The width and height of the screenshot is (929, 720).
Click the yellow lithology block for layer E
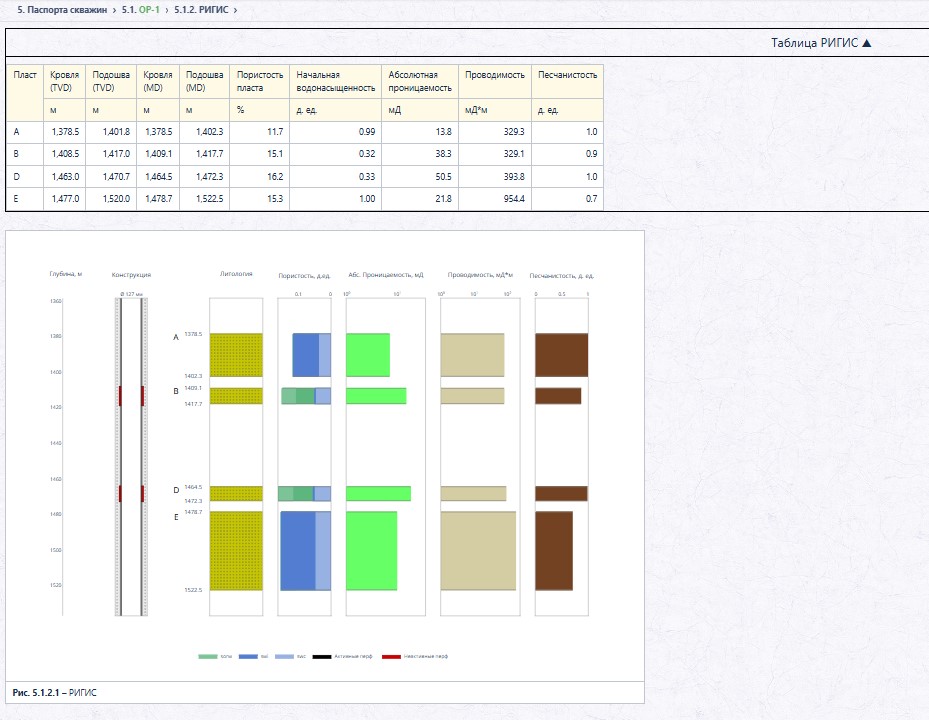coord(236,551)
